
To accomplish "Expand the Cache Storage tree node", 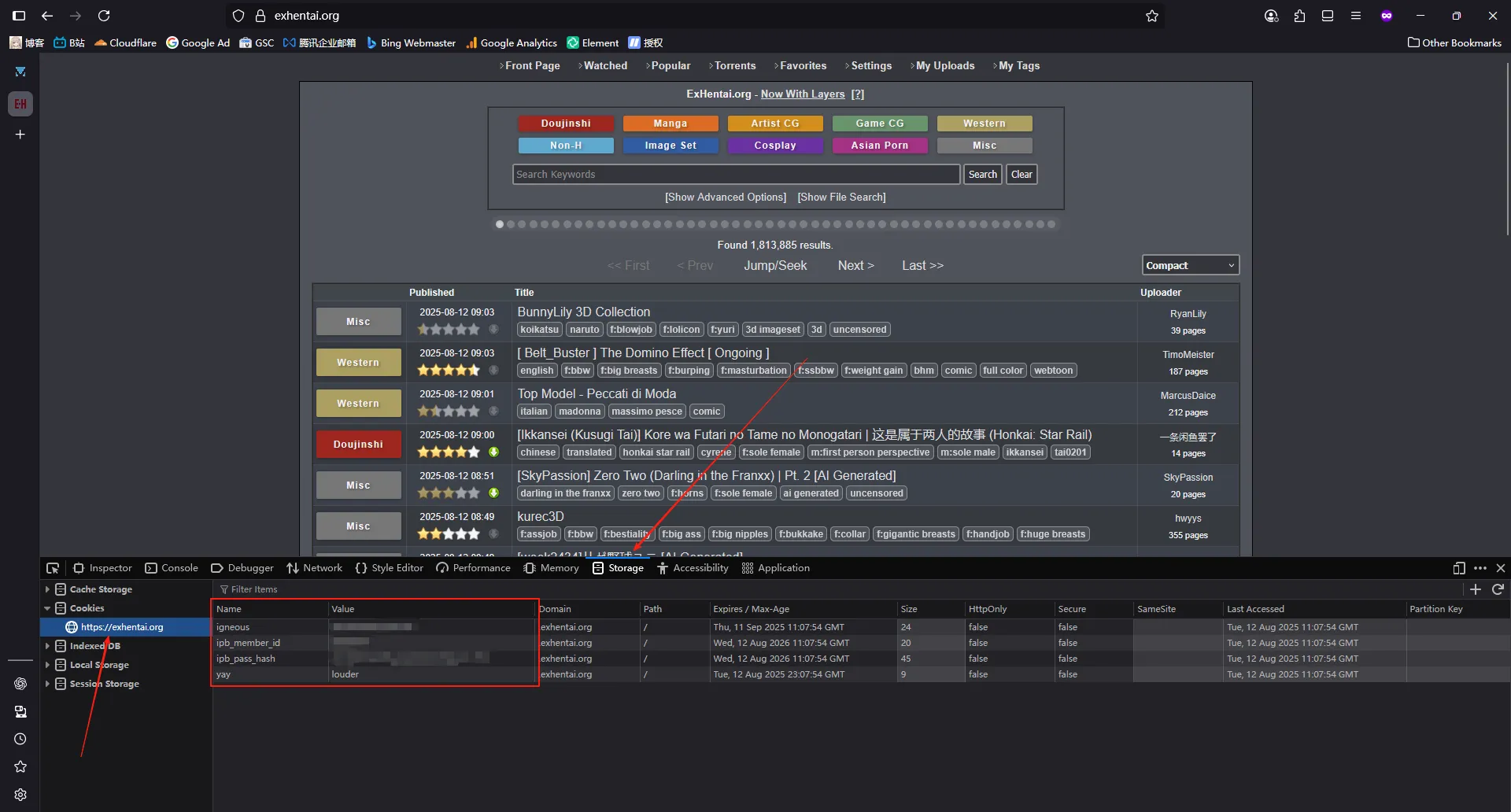I will tap(47, 589).
